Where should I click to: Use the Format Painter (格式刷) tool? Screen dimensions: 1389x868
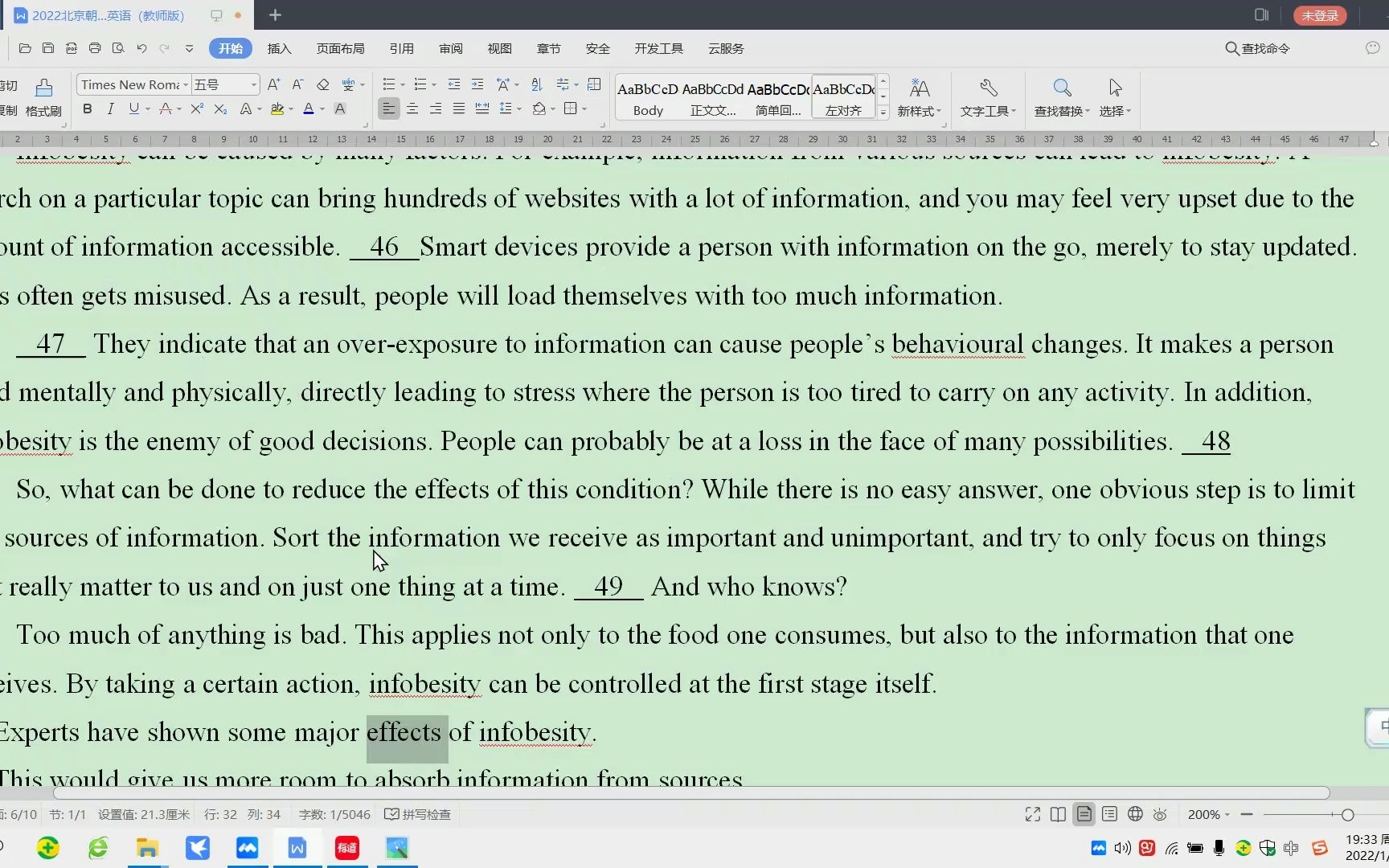43,97
